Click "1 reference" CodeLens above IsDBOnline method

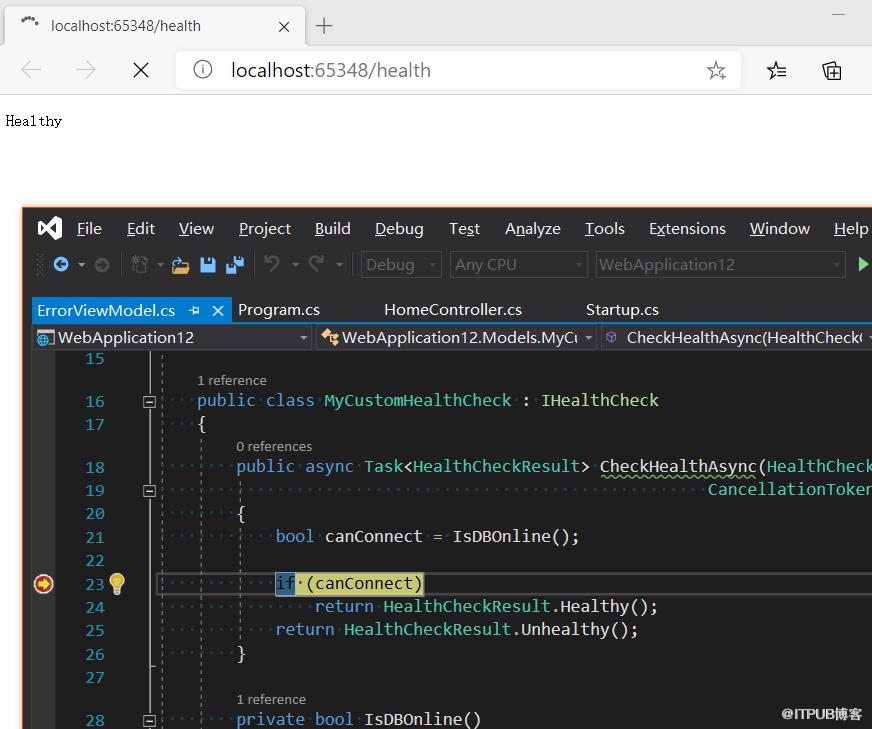(271, 700)
